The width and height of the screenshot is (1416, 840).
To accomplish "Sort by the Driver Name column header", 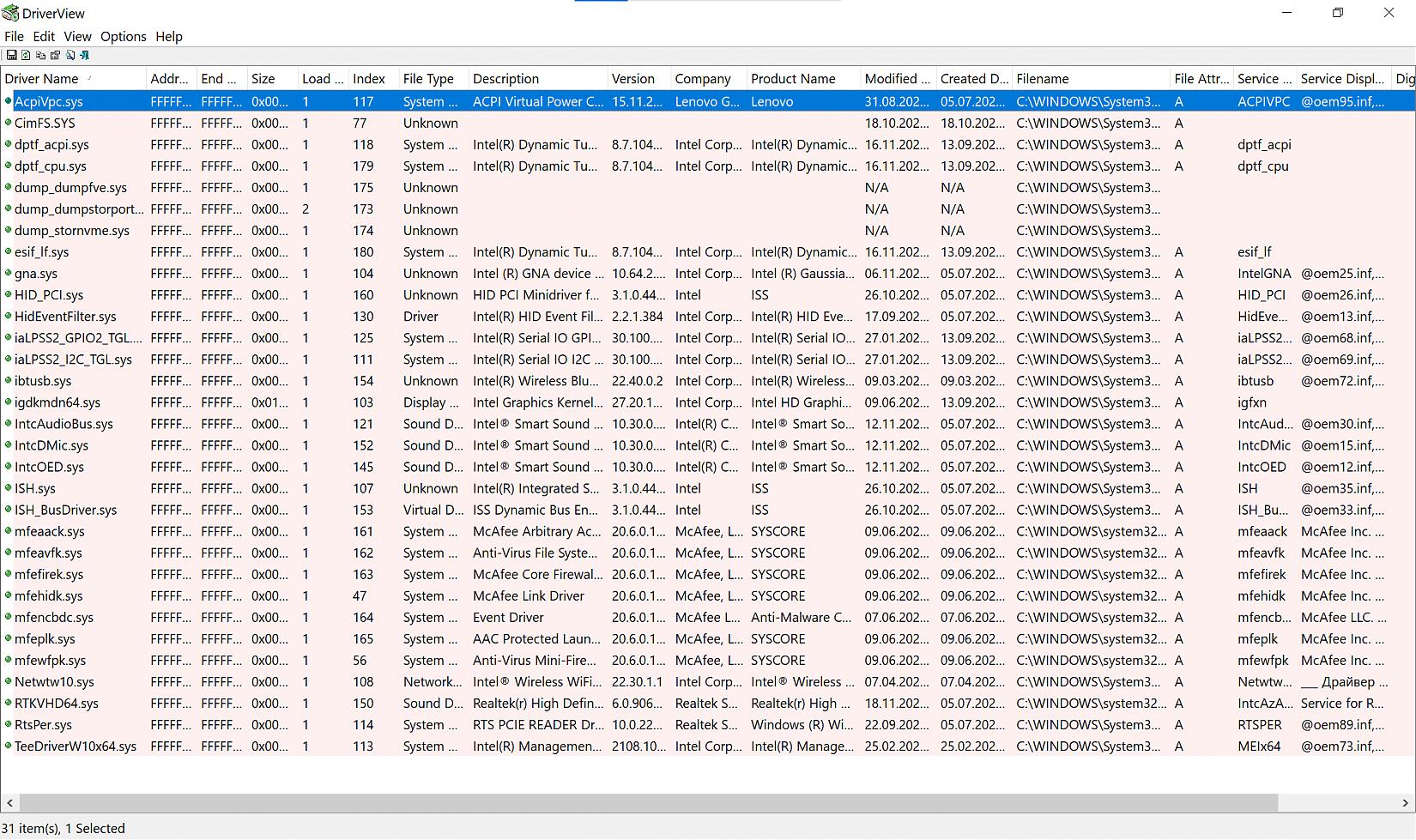I will (x=74, y=78).
